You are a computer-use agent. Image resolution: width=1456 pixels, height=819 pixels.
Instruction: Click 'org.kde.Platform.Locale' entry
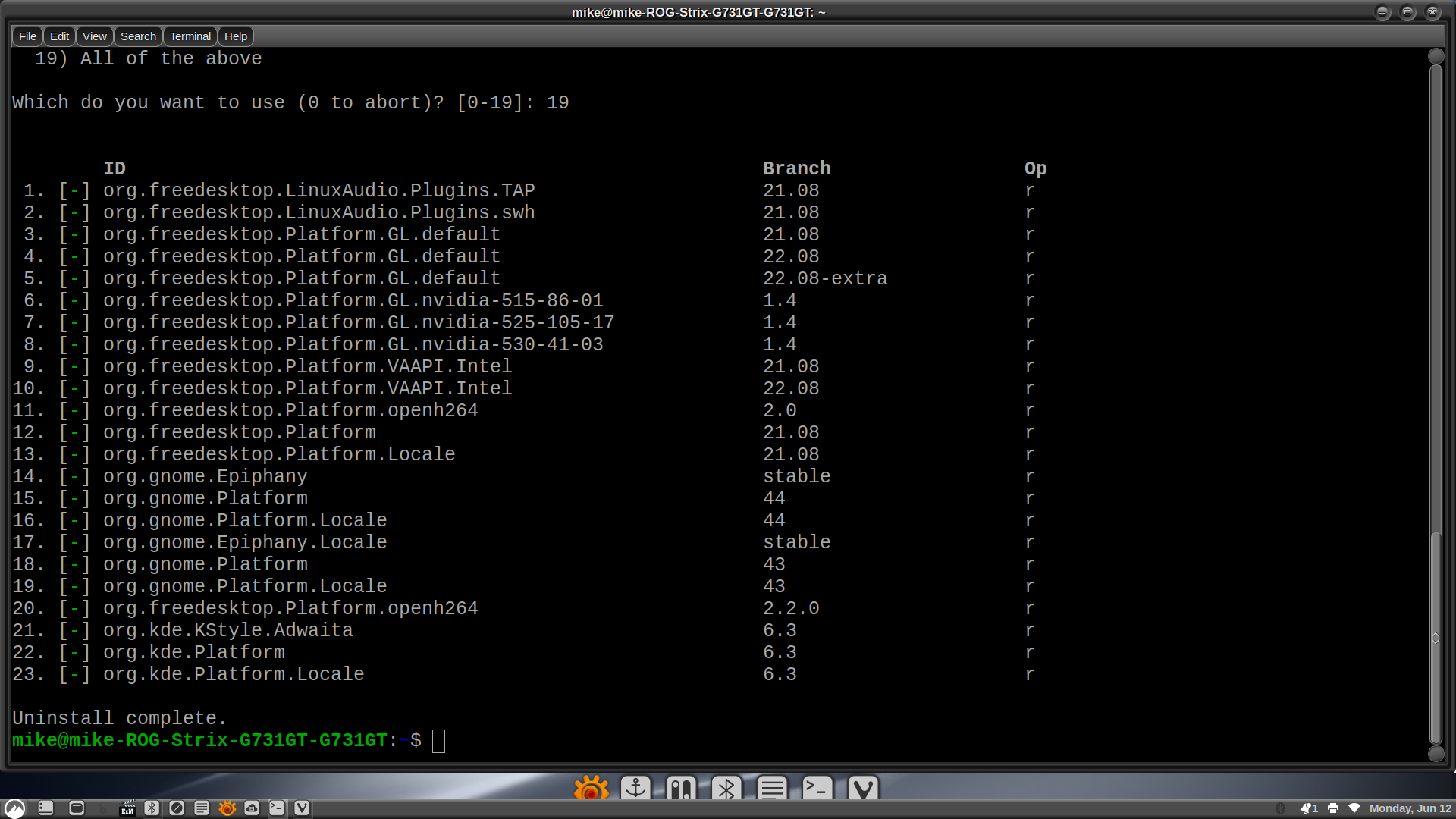coord(234,674)
